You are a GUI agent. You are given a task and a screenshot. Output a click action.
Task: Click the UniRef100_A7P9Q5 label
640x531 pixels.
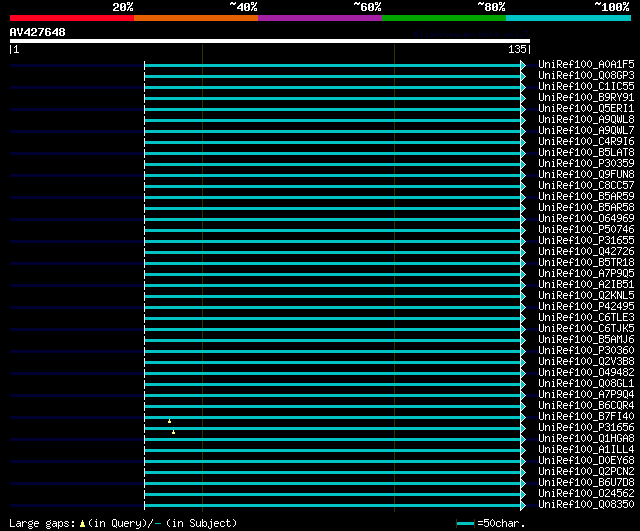[586, 274]
